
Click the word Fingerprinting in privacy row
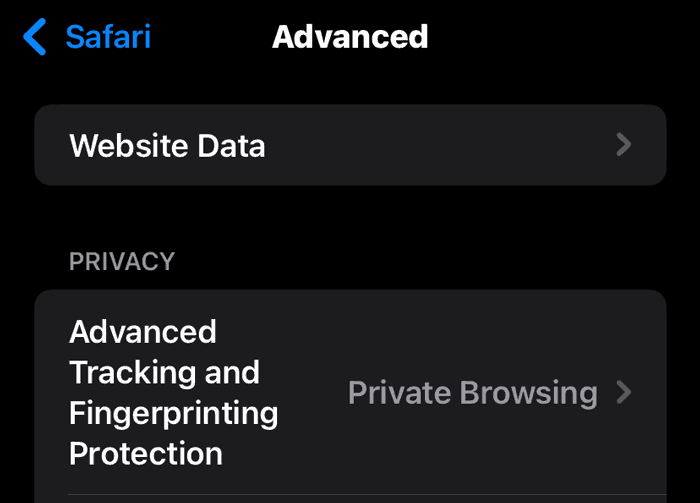[x=174, y=413]
